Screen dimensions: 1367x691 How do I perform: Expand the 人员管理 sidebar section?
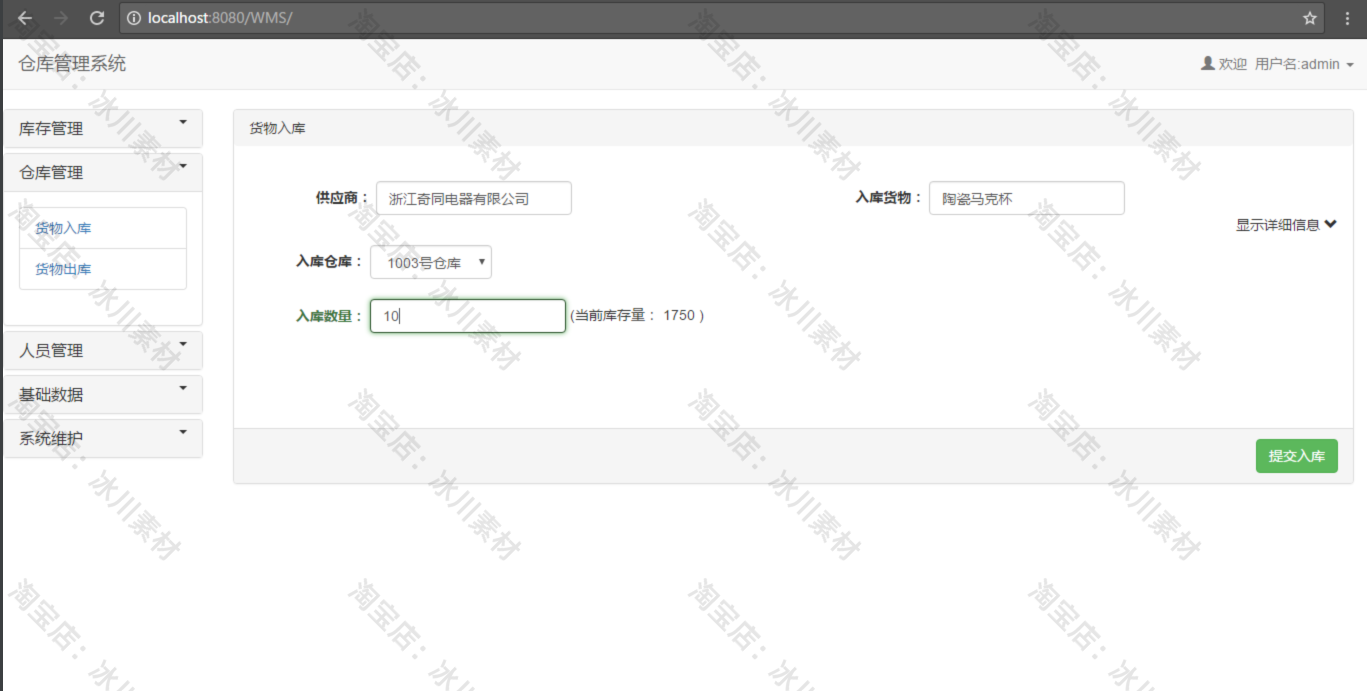[x=103, y=350]
